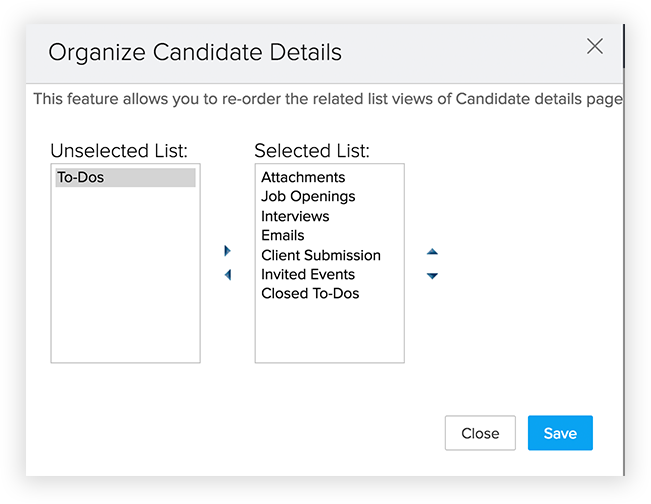The width and height of the screenshot is (651, 504).
Task: Select Job Openings in the Selected List
Action: tap(308, 197)
